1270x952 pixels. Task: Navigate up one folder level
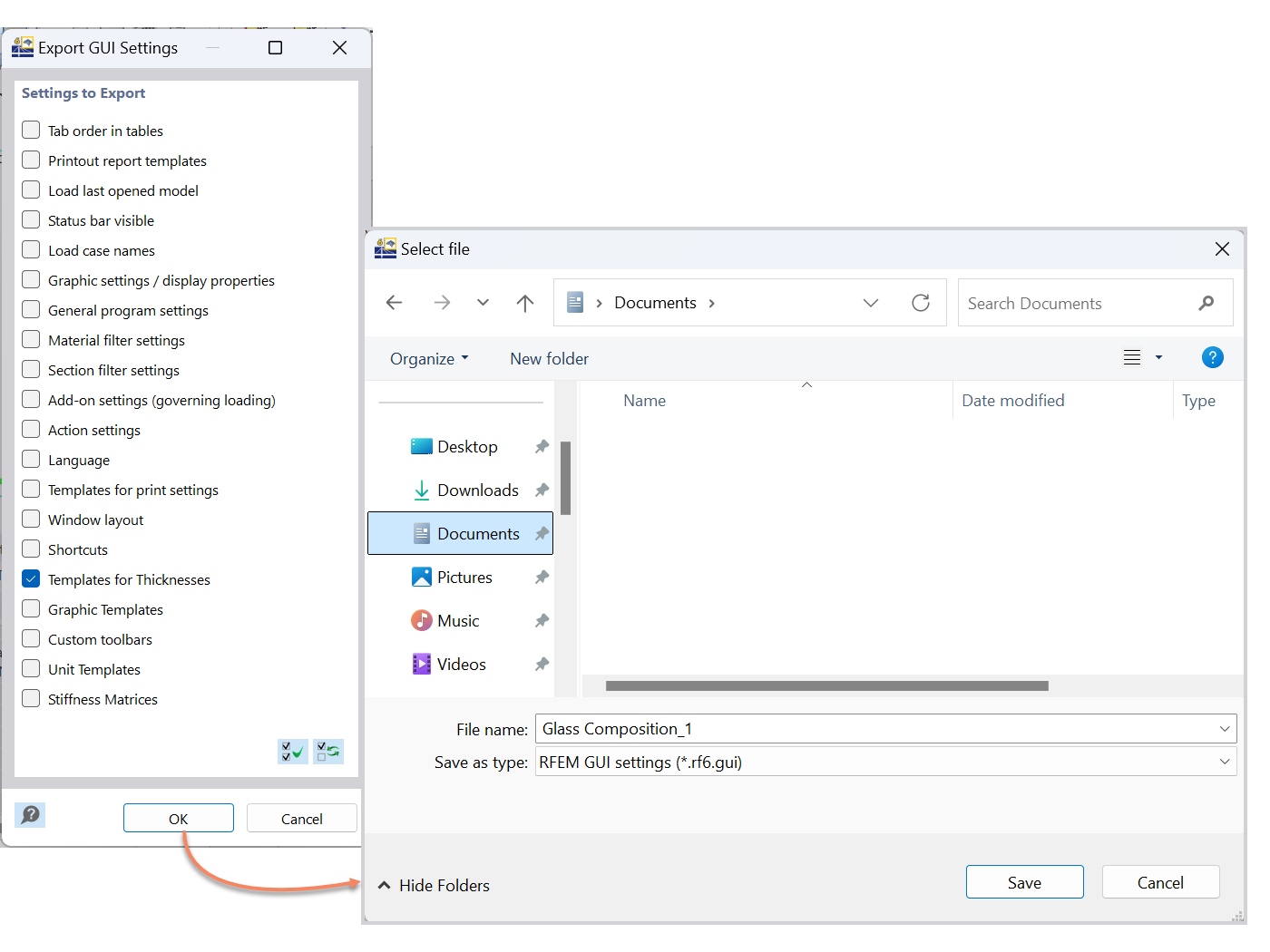525,303
